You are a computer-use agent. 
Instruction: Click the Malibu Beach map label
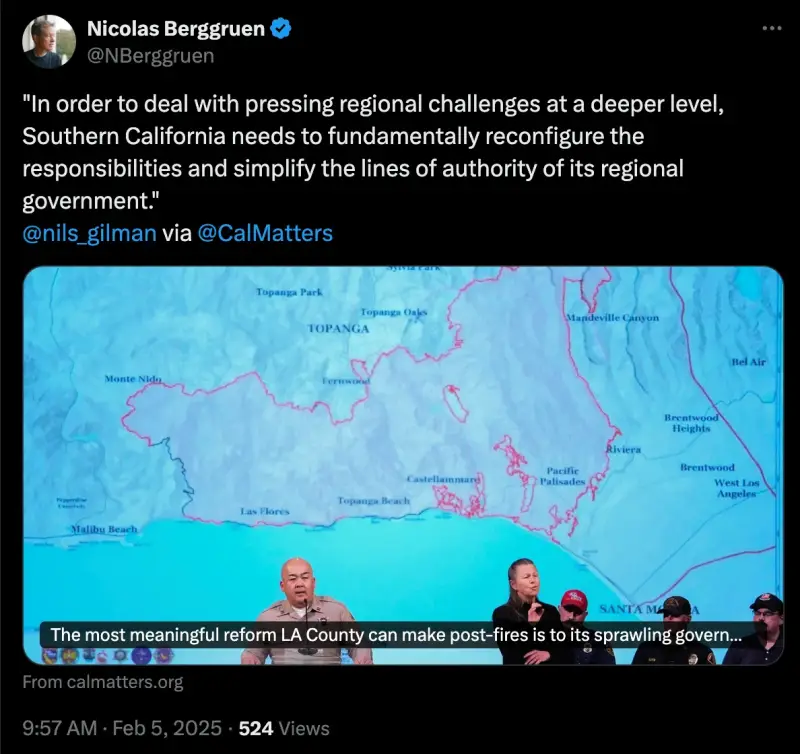click(x=105, y=529)
